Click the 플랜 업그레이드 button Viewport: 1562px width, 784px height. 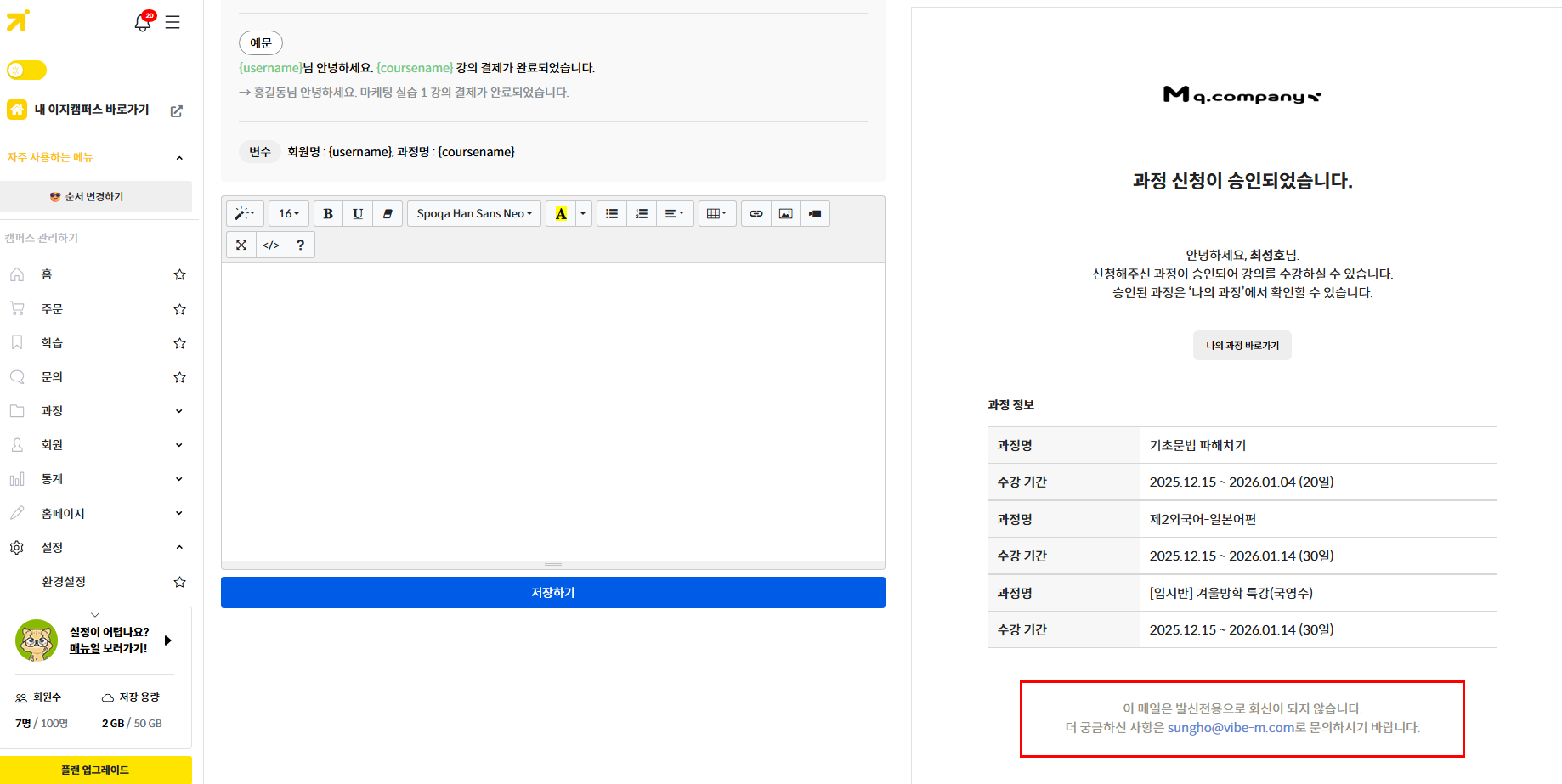(x=95, y=770)
